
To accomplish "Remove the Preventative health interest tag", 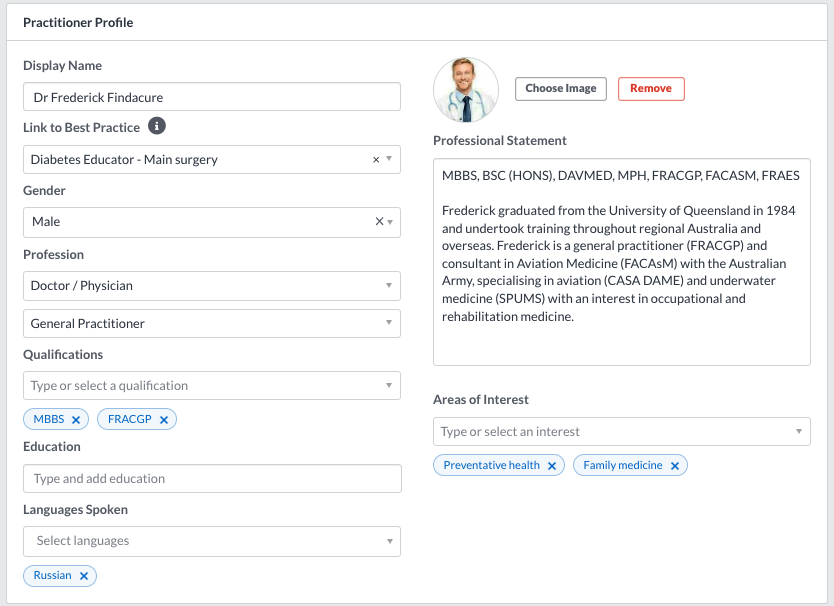I will (x=552, y=466).
